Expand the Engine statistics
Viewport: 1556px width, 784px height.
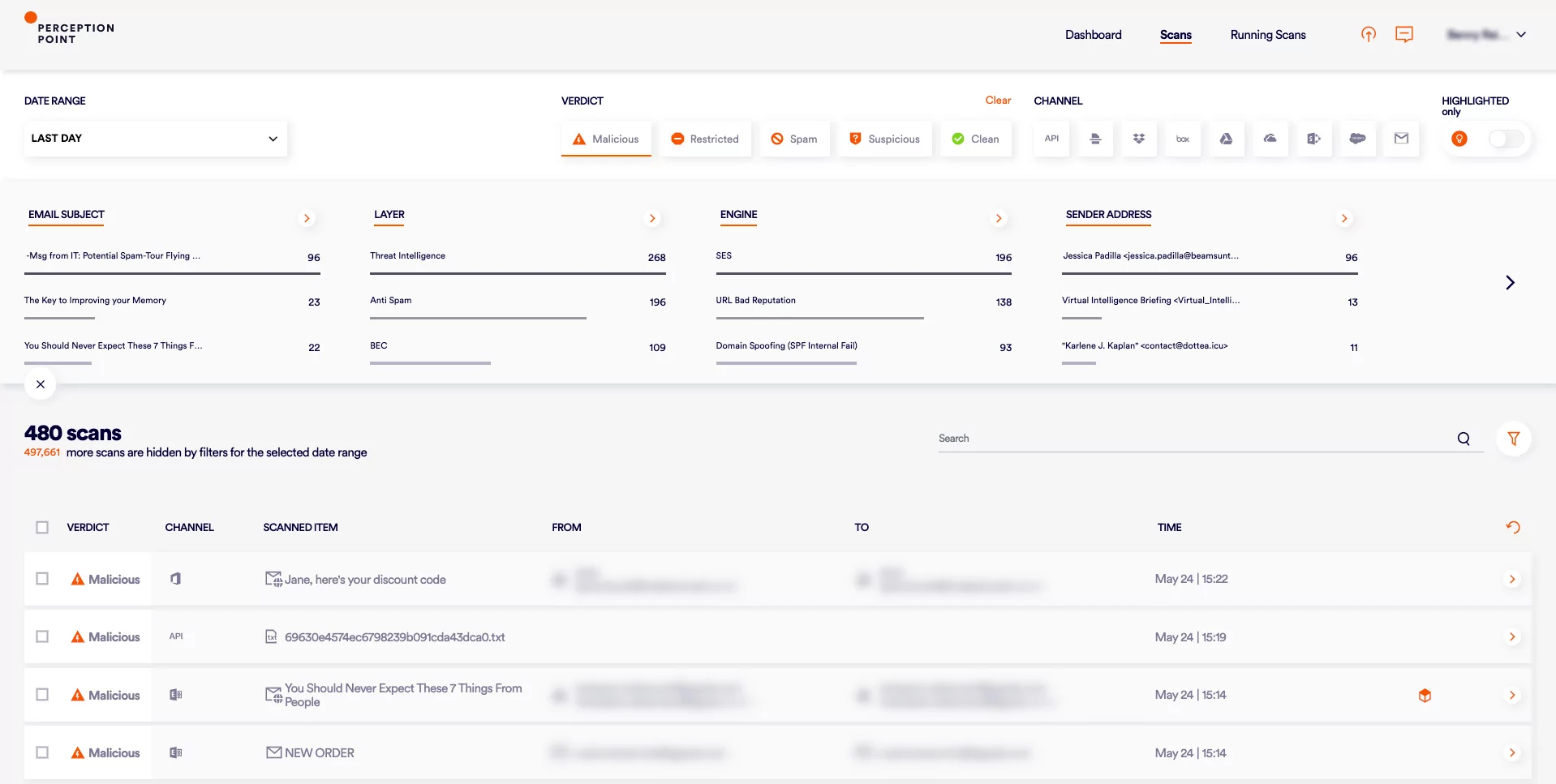coord(999,218)
